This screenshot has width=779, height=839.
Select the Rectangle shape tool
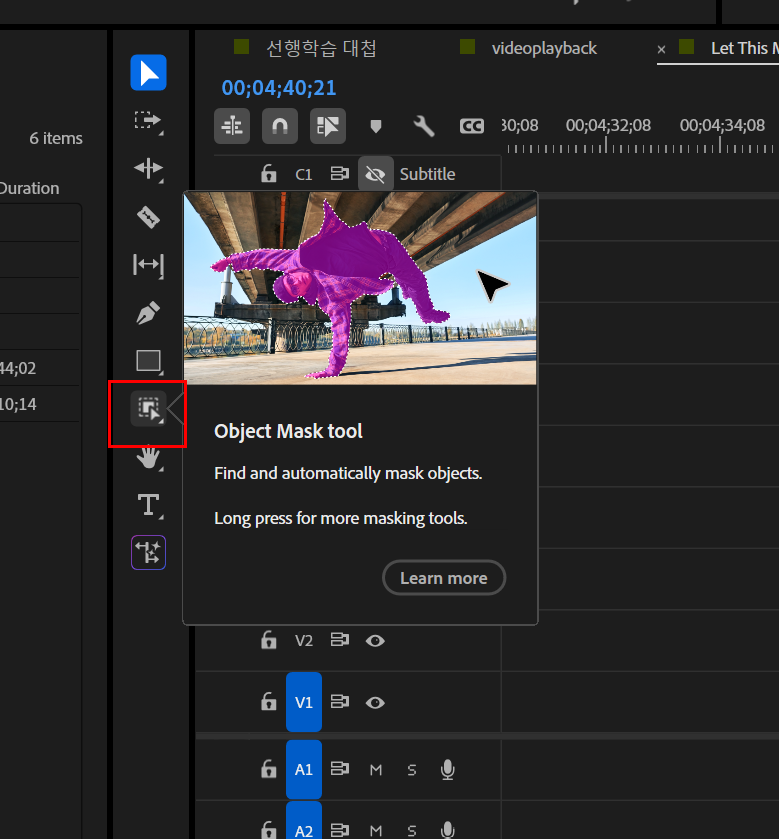point(148,361)
